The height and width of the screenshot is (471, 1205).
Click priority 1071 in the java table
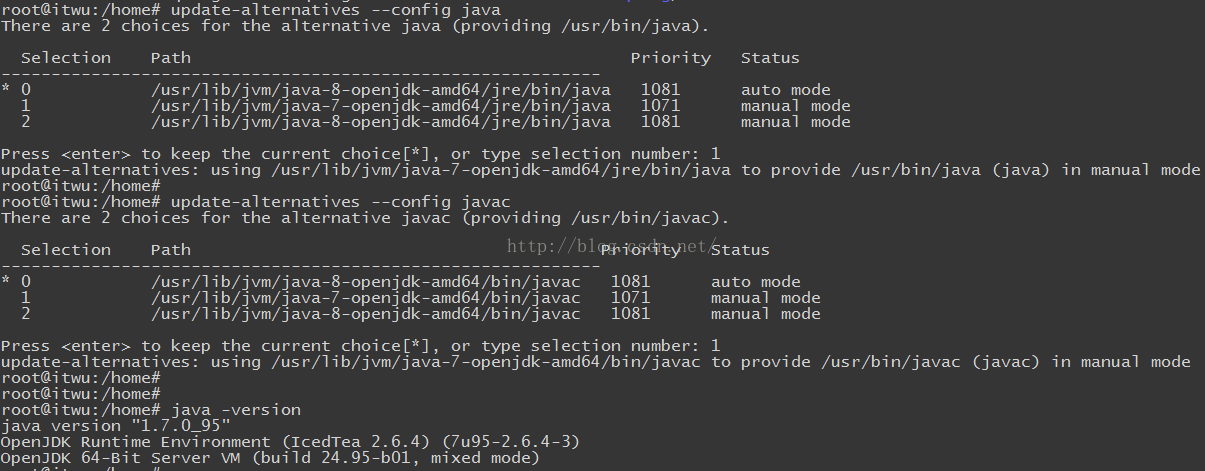click(x=660, y=106)
